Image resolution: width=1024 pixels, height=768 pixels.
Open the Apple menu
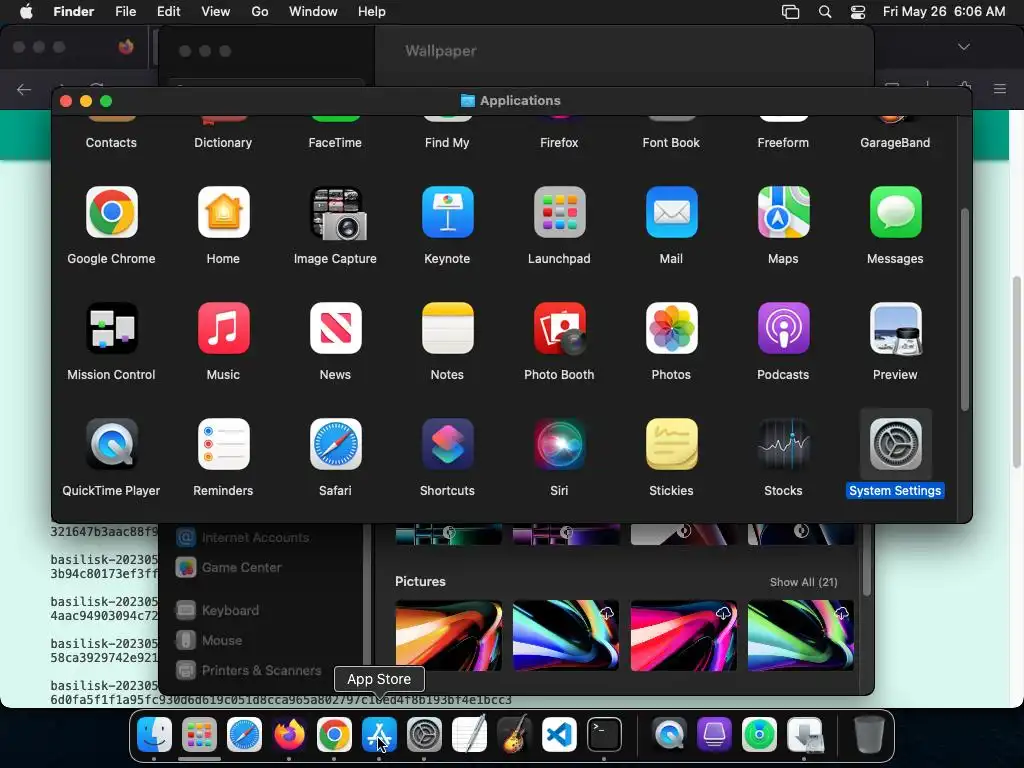26,11
